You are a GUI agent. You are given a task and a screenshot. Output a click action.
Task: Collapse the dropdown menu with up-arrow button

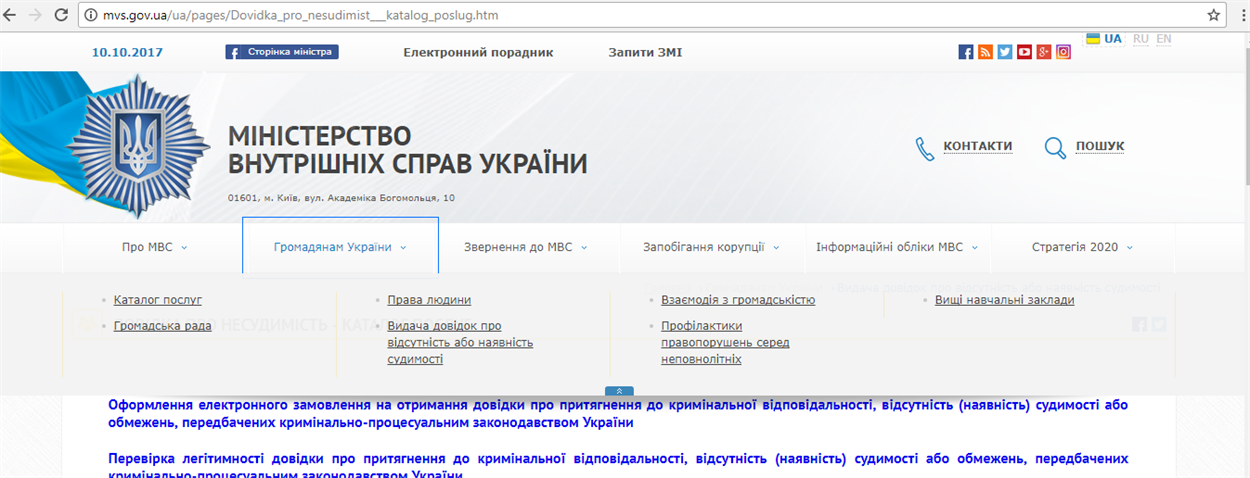pyautogui.click(x=619, y=391)
